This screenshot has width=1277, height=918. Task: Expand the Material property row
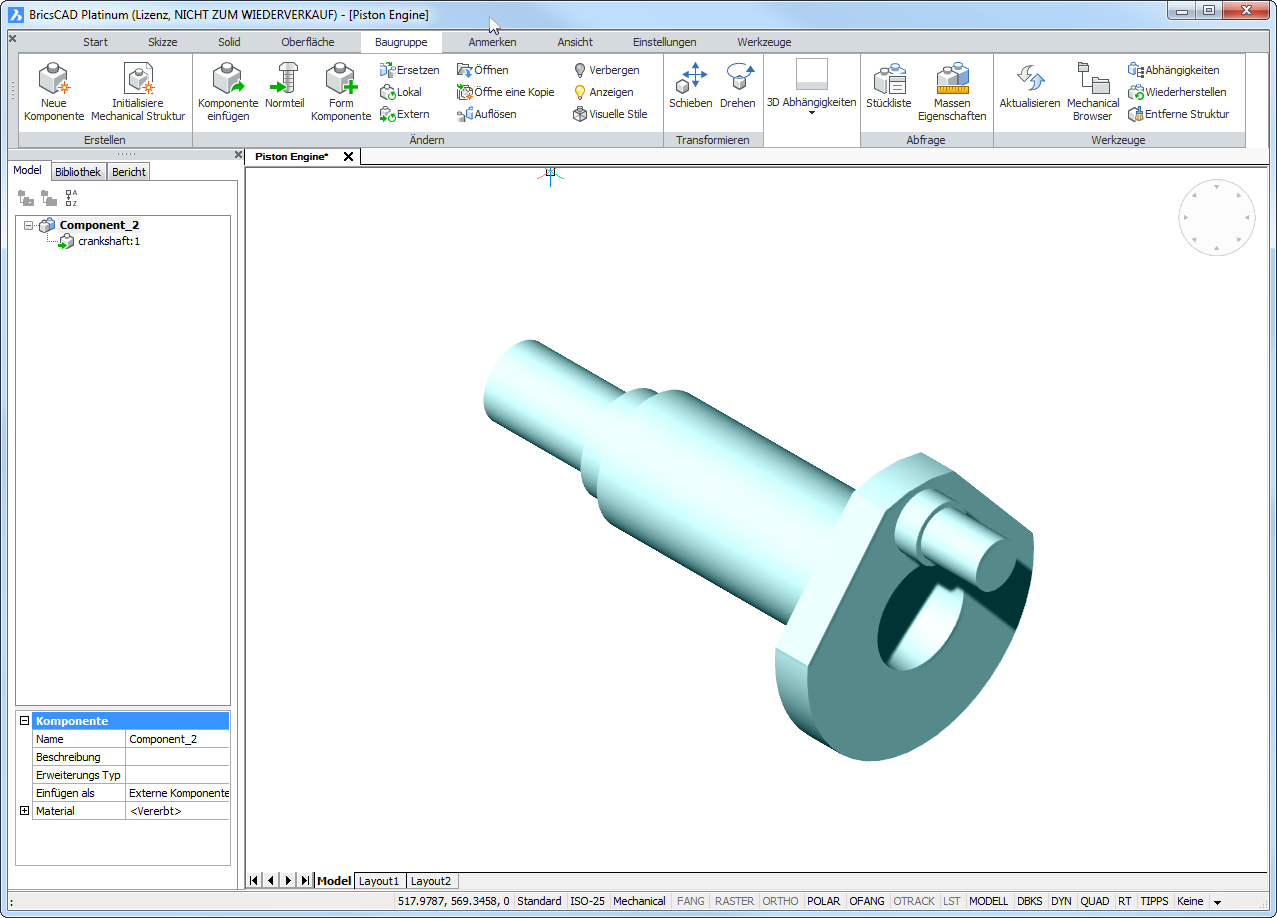pyautogui.click(x=24, y=811)
